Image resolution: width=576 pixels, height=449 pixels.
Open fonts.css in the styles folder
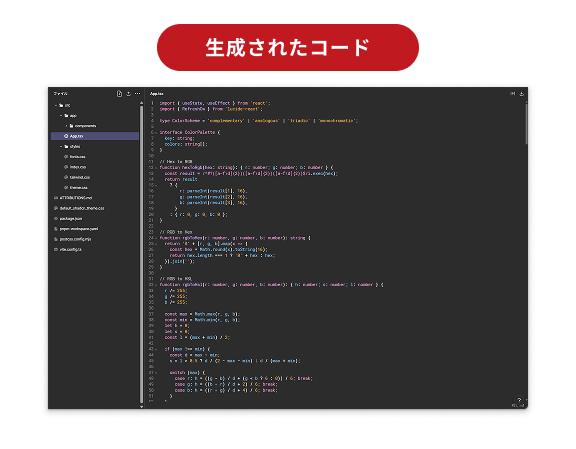click(x=75, y=157)
